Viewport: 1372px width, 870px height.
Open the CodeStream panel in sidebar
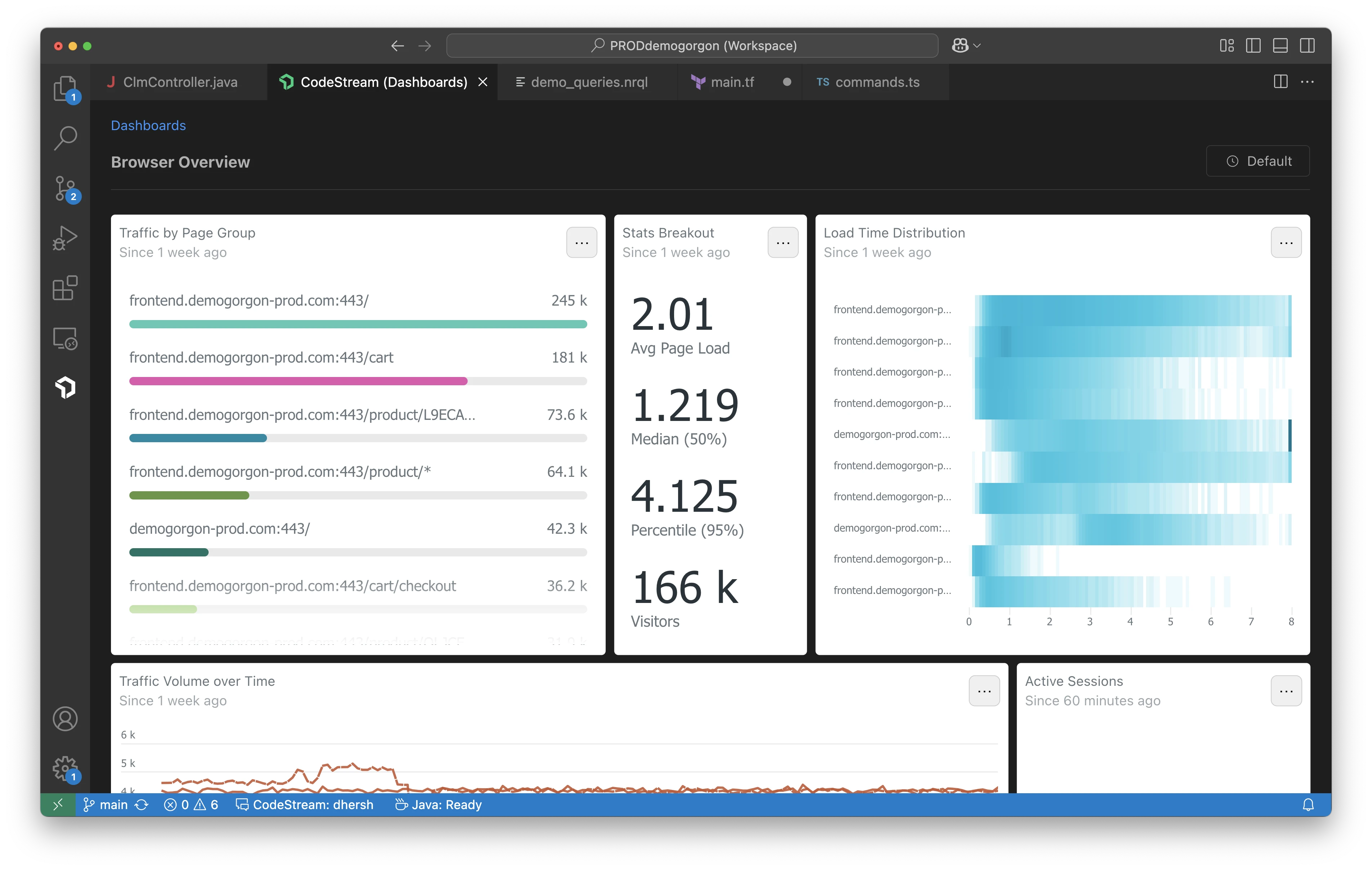tap(65, 388)
